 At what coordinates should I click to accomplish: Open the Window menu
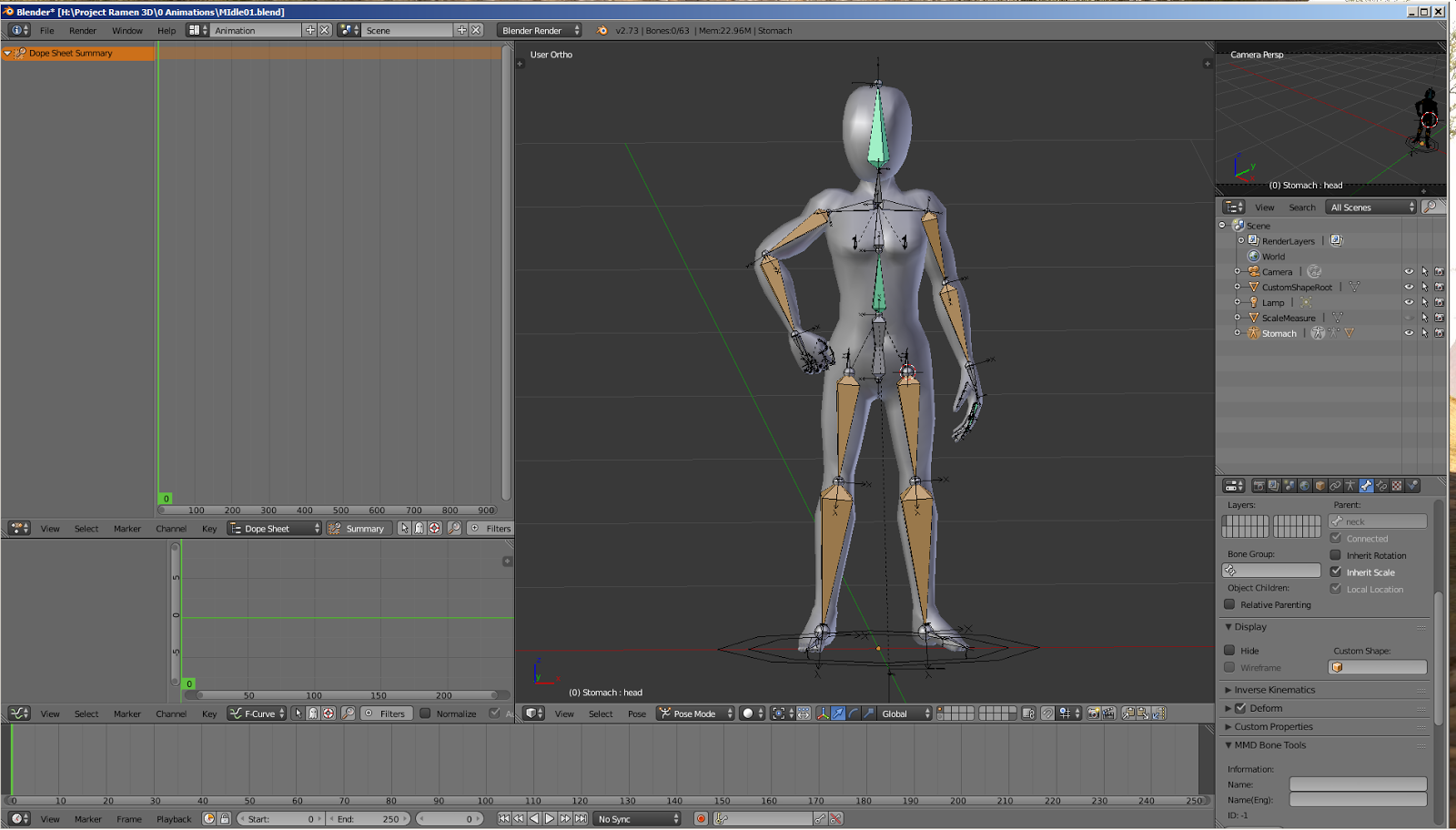[127, 30]
